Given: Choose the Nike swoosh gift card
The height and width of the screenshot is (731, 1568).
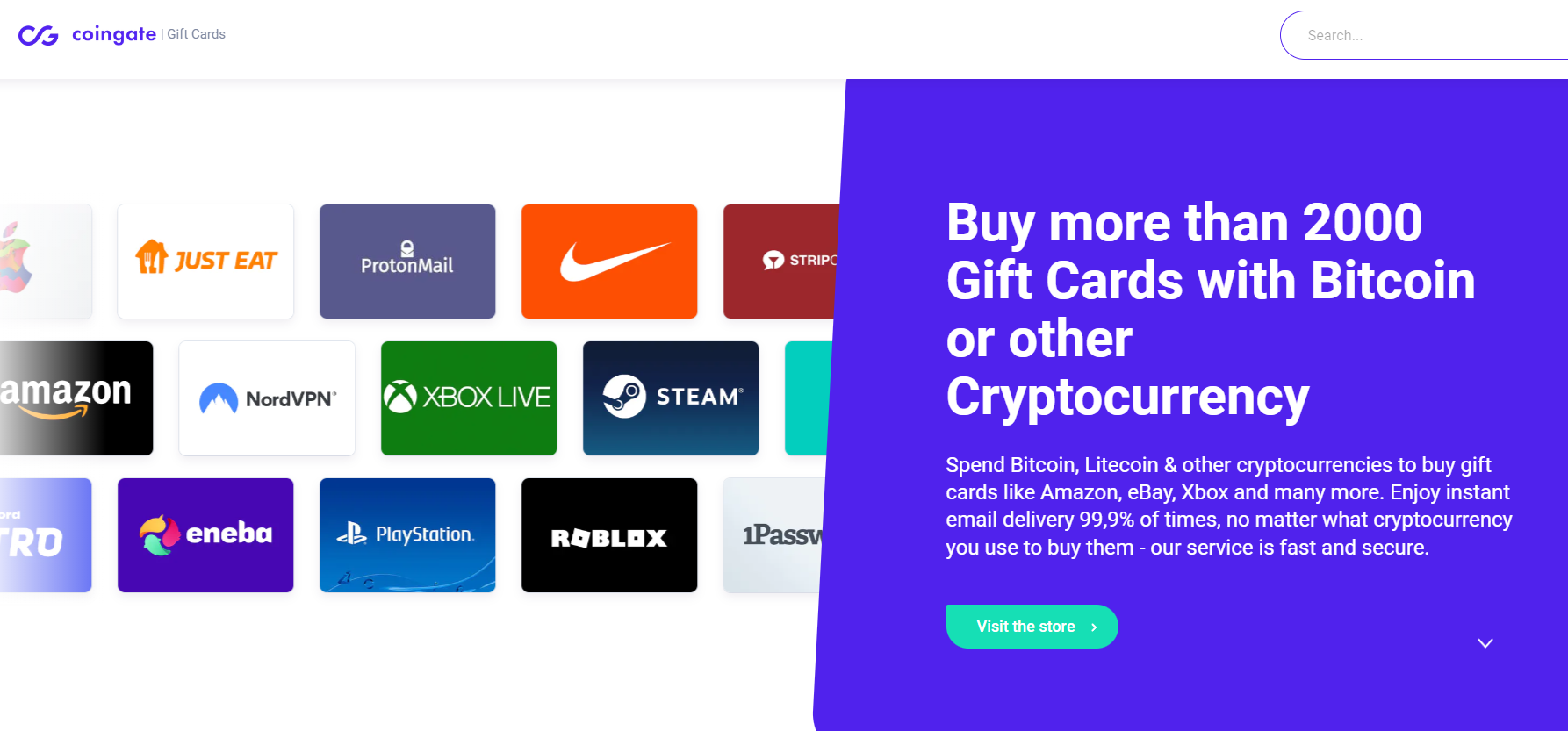Looking at the screenshot, I should click(x=609, y=262).
